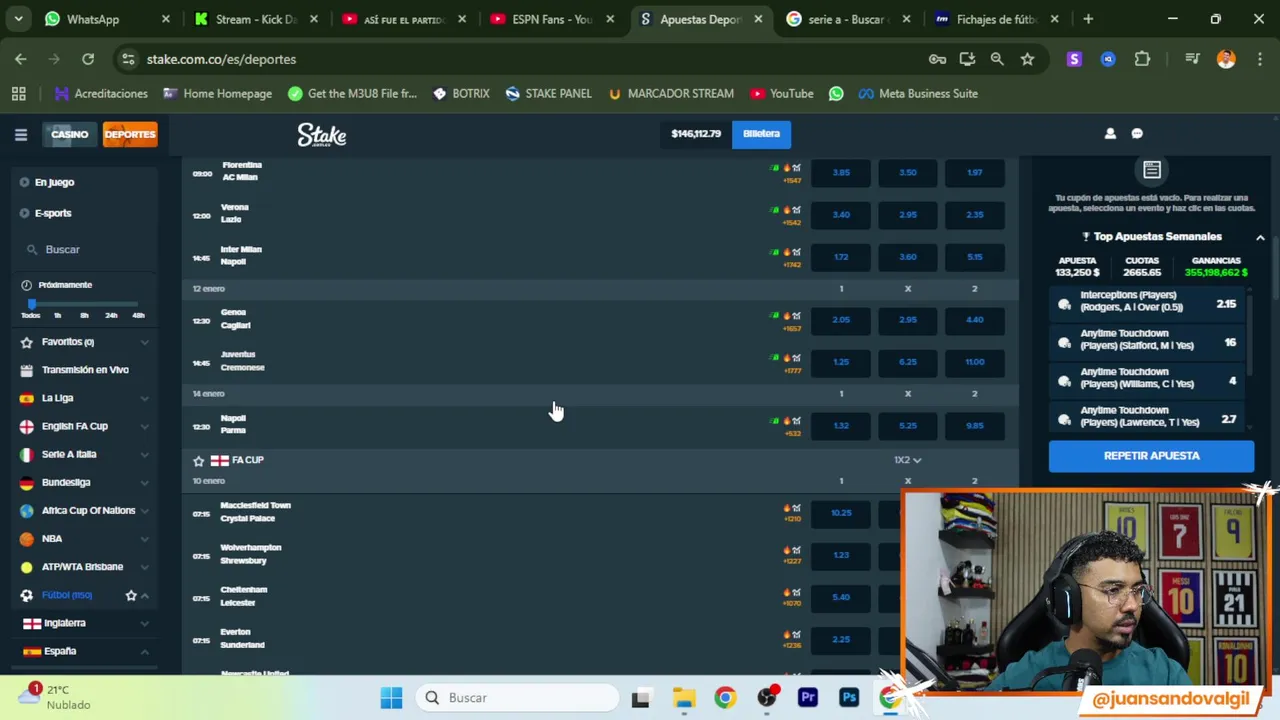Open Transmisión en Vivo link
This screenshot has height=720, width=1280.
pos(85,370)
